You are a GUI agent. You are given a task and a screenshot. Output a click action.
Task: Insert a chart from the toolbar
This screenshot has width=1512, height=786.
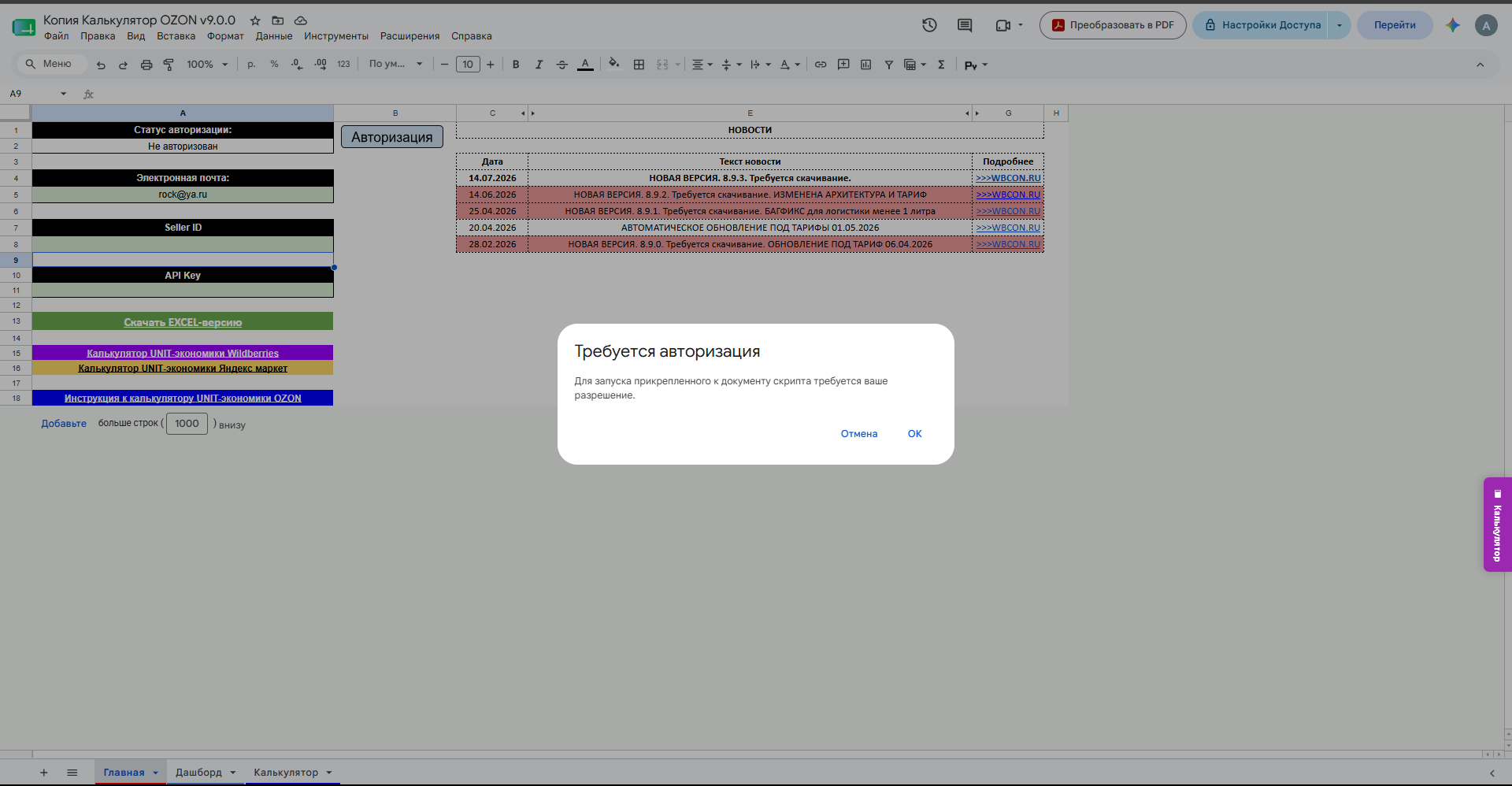tap(865, 65)
